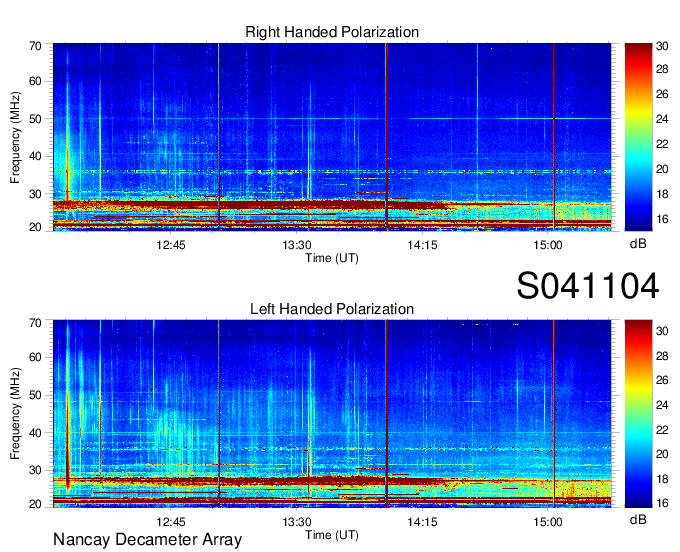Click the 'Right Handed Polarization' title

(332, 32)
